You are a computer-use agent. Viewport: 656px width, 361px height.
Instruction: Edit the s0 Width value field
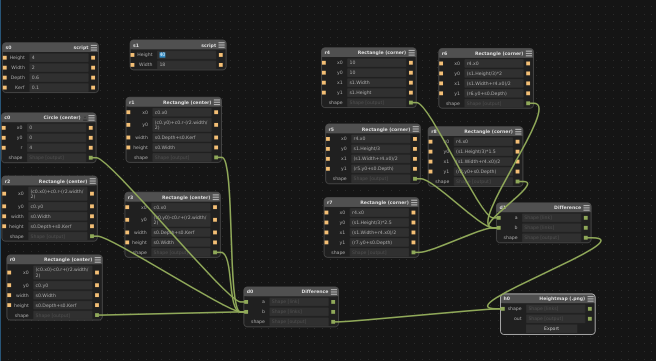[59, 67]
